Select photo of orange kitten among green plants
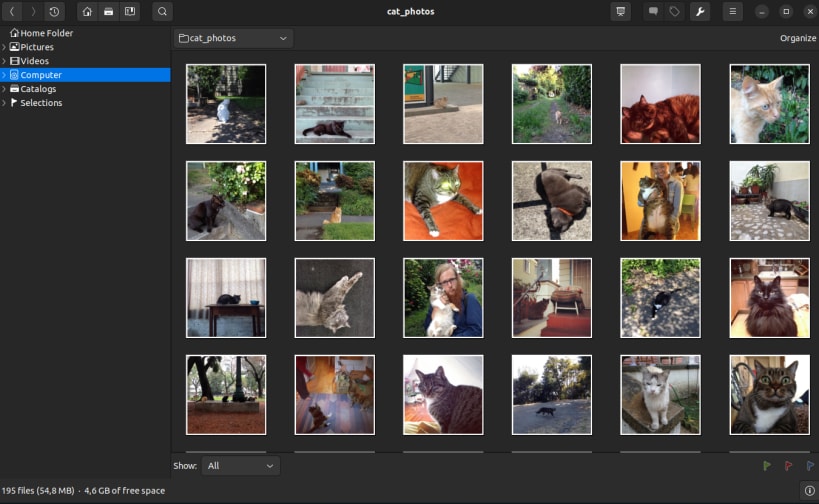The height and width of the screenshot is (504, 819). click(769, 104)
